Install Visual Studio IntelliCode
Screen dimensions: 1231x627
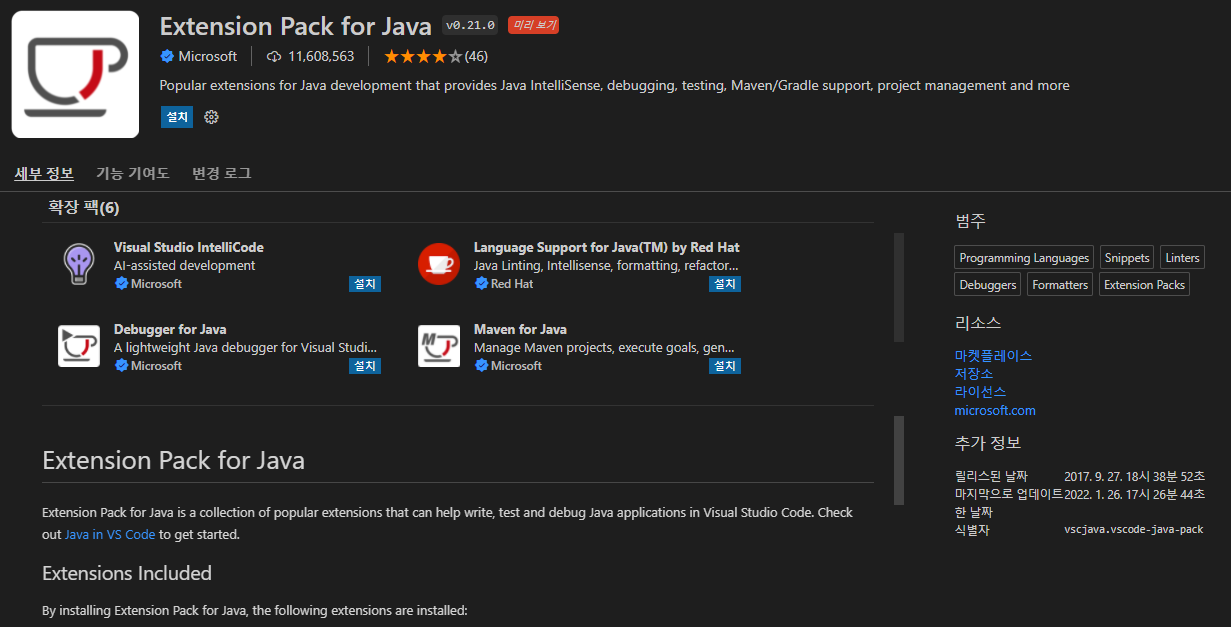point(365,284)
